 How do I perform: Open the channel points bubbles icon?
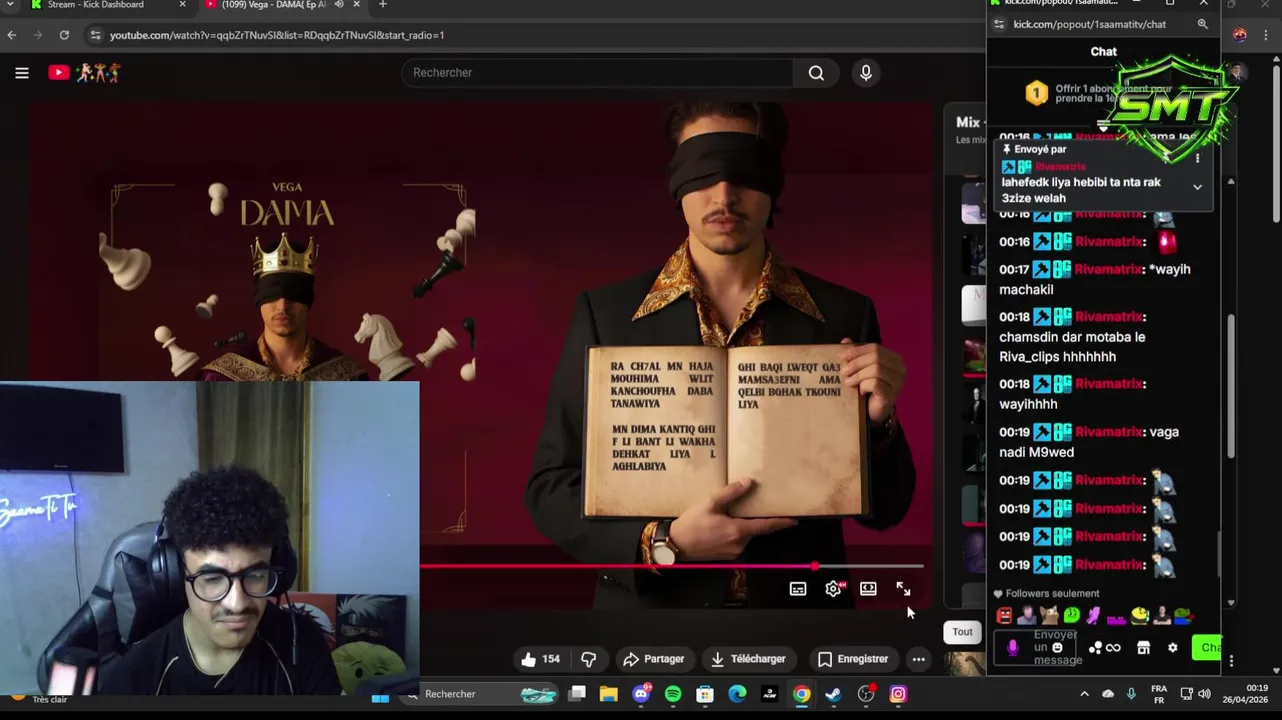pos(1095,648)
